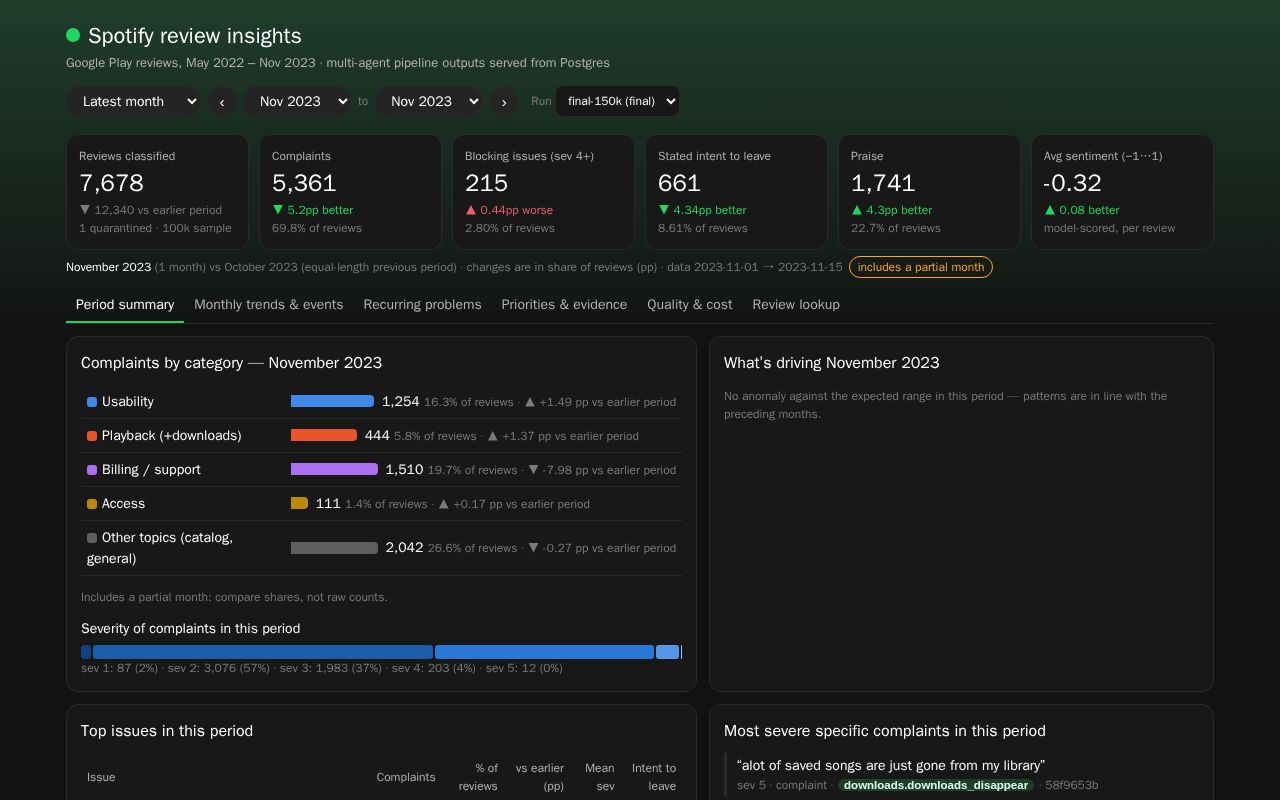Click the gray Other topics swatch
Screen dimensions: 1280x800
click(x=92, y=538)
